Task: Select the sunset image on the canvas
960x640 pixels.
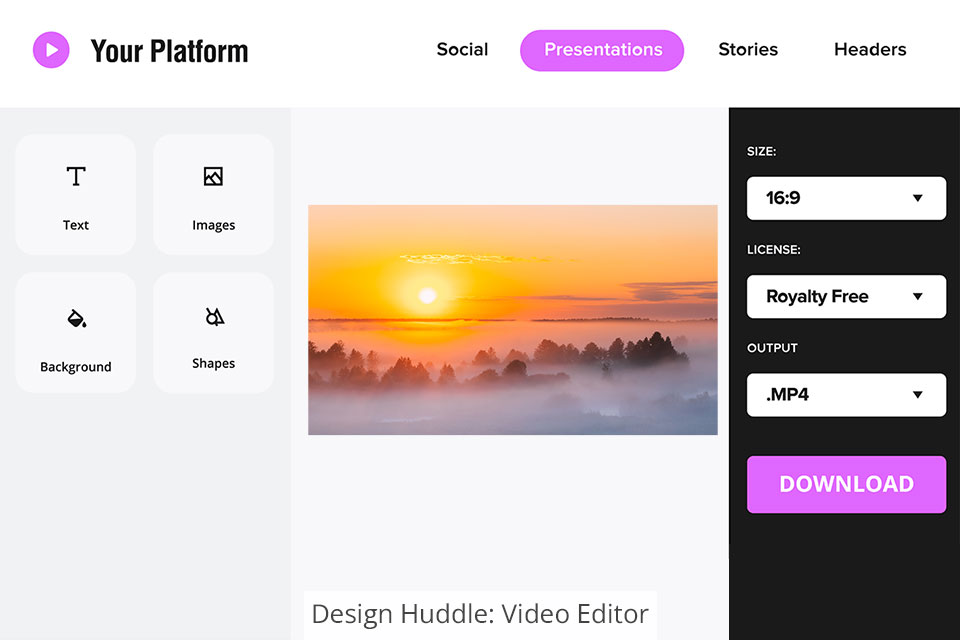Action: point(512,320)
